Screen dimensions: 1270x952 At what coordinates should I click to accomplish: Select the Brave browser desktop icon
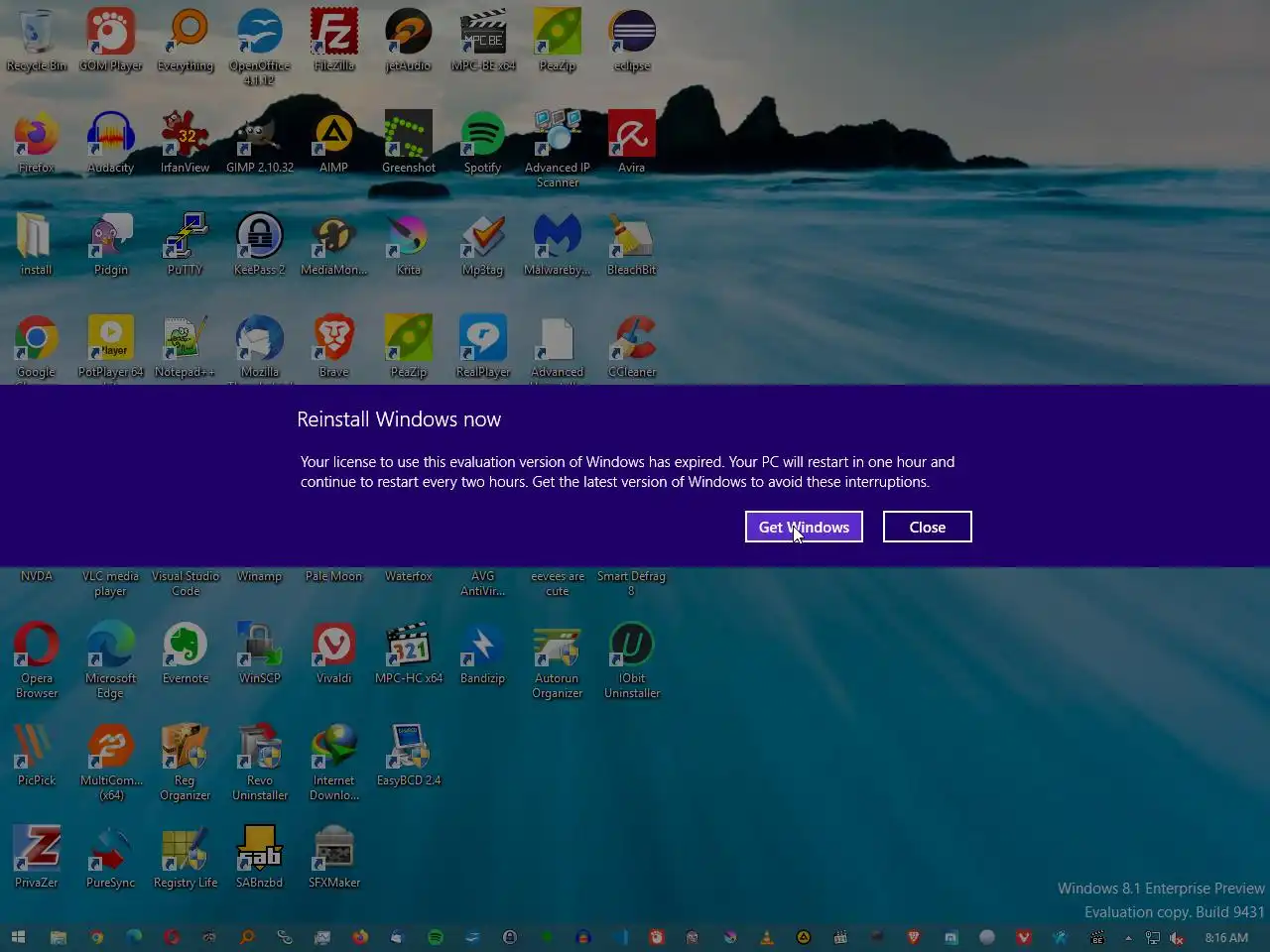tap(334, 347)
